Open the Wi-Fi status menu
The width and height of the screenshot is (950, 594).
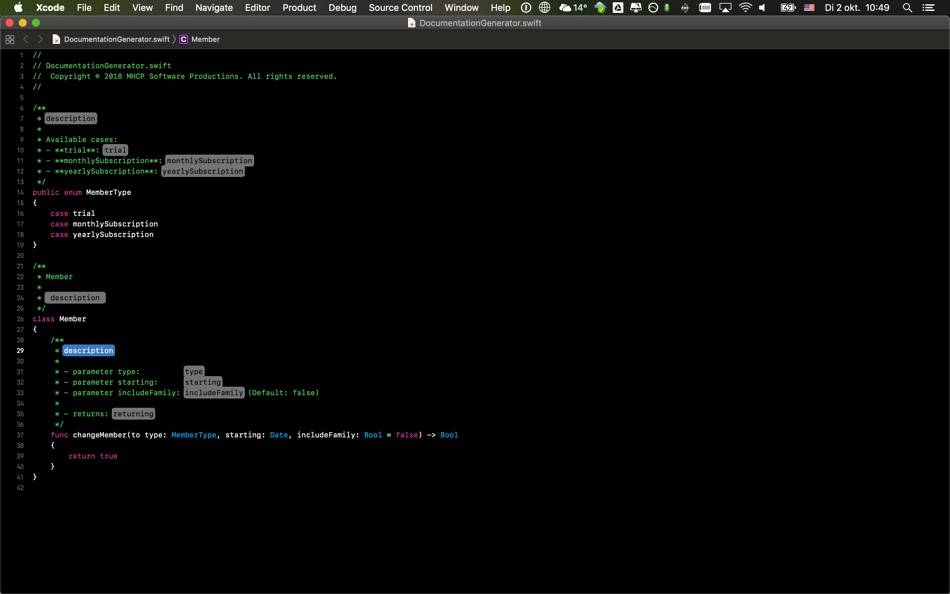pyautogui.click(x=745, y=7)
